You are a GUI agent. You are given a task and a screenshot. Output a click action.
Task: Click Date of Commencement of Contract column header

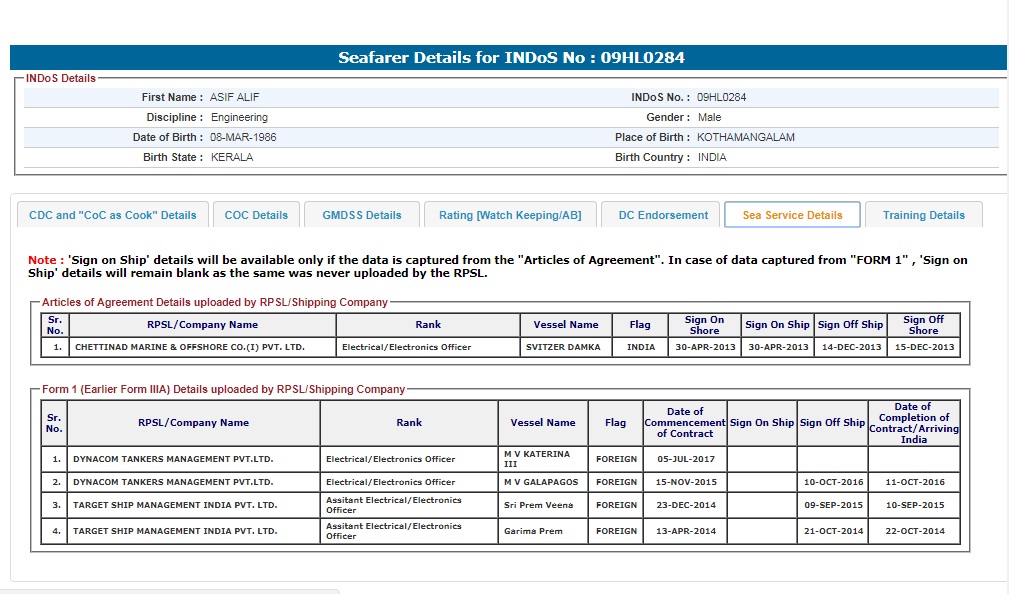pos(685,422)
